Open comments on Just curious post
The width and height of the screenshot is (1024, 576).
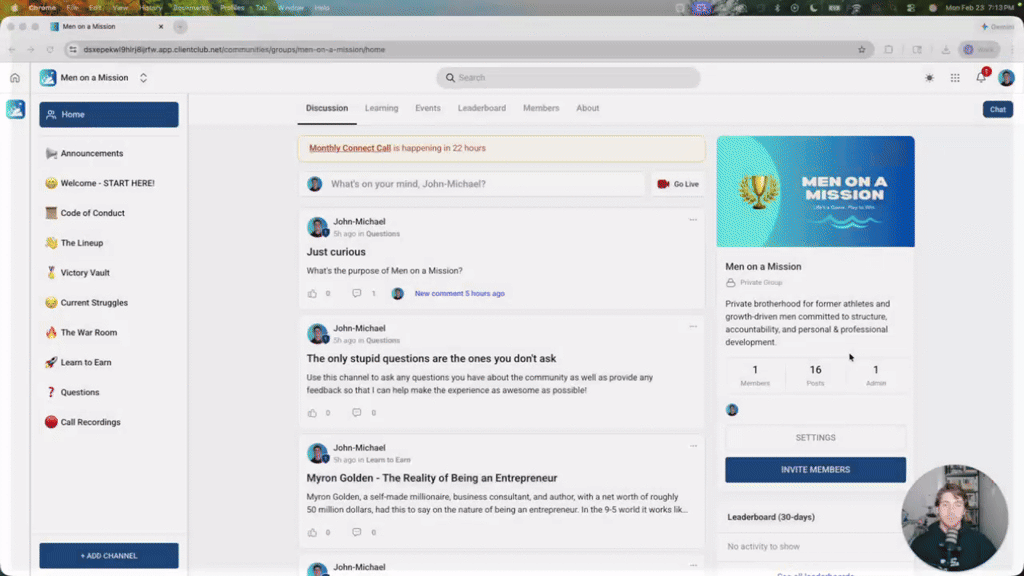pyautogui.click(x=357, y=294)
